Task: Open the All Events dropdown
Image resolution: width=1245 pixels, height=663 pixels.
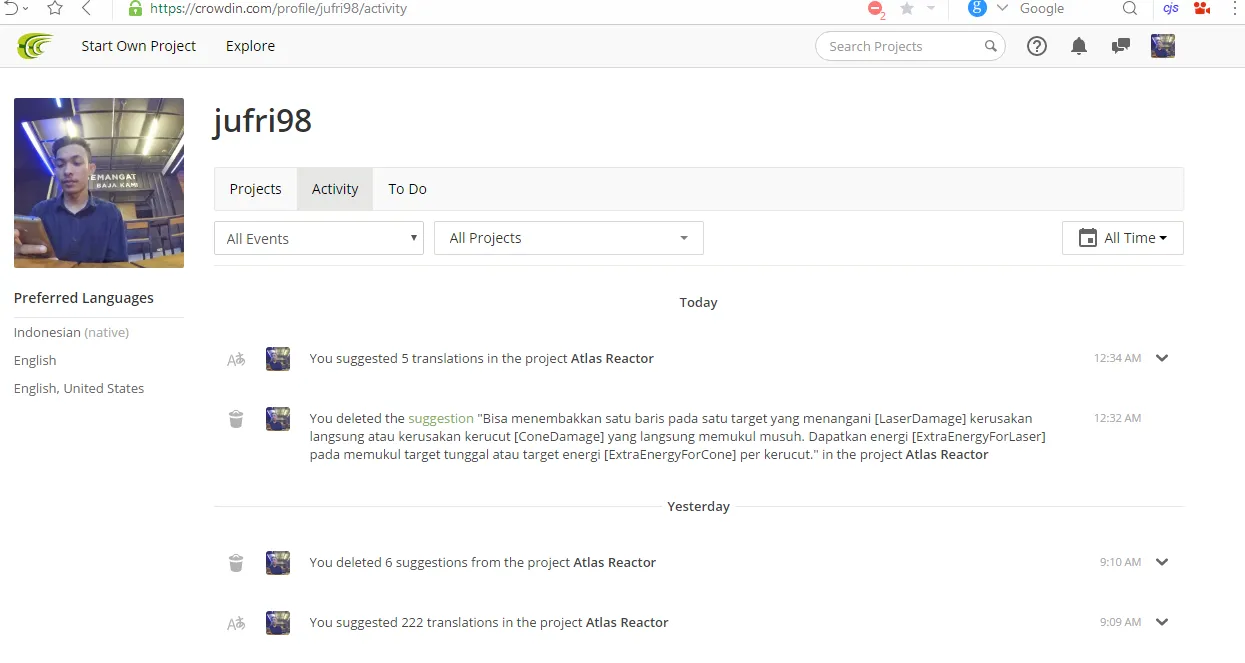Action: 319,238
